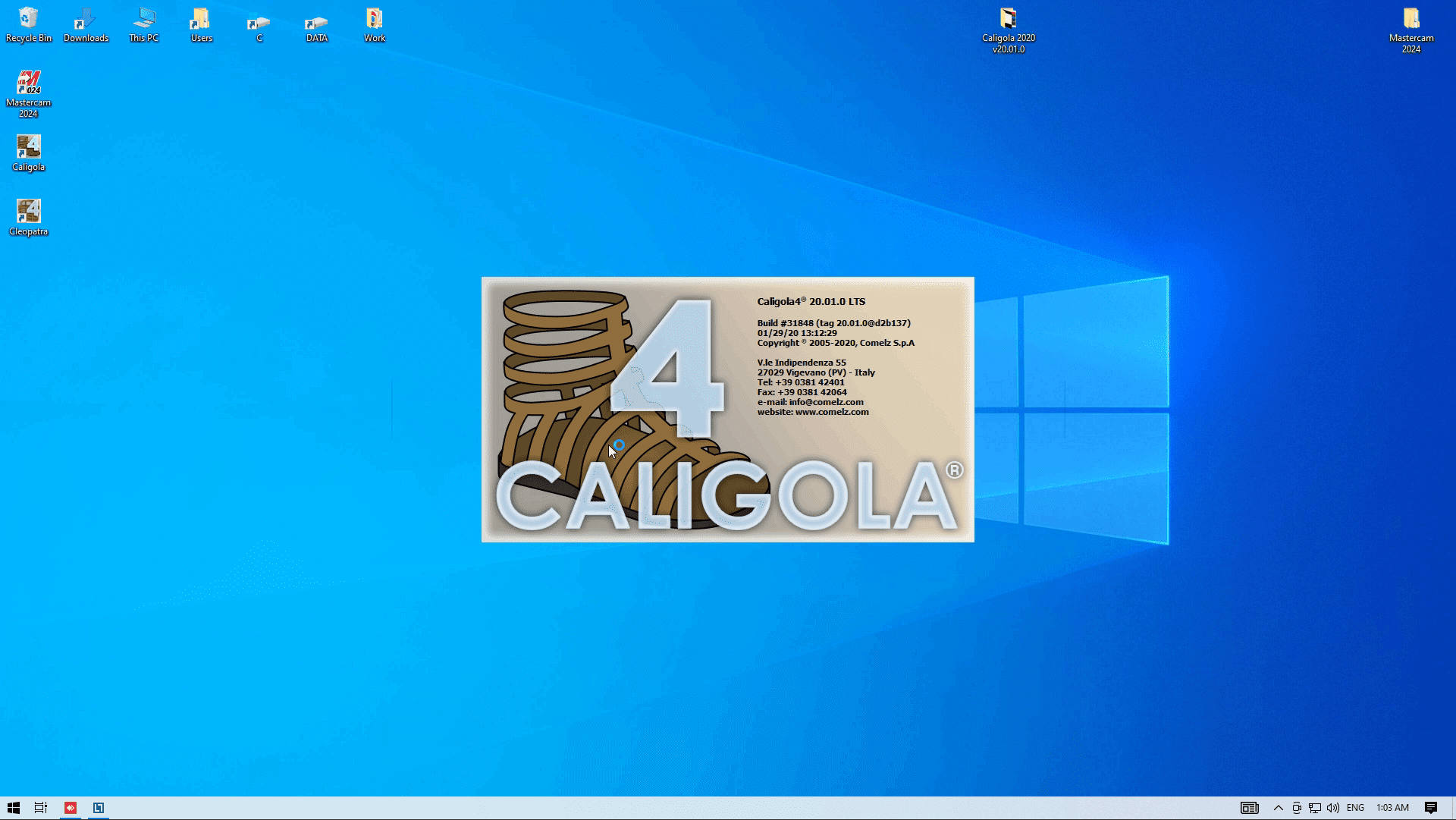Open the Downloads shortcut
This screenshot has height=820, width=1456.
click(x=86, y=19)
